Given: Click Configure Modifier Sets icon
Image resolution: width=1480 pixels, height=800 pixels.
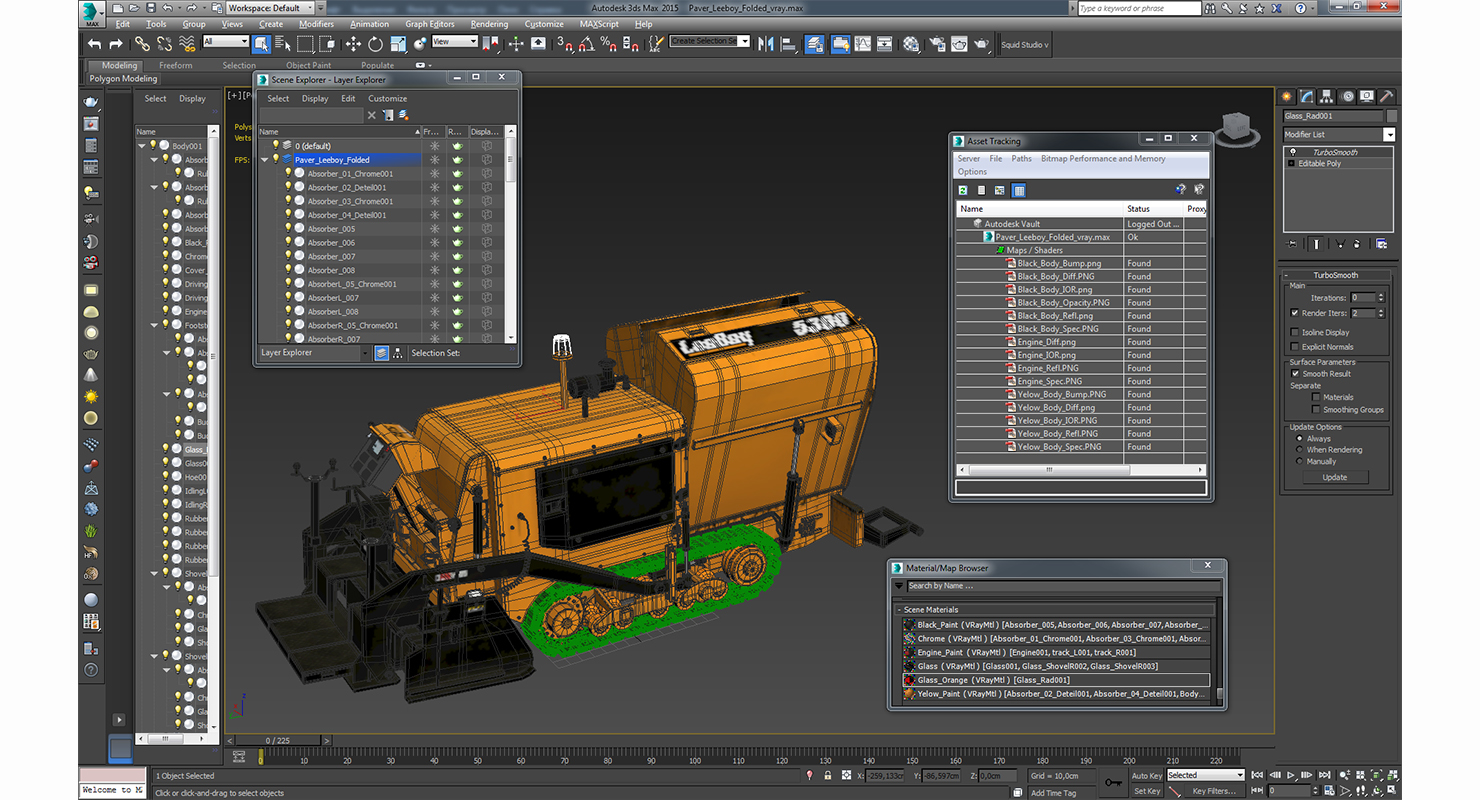Looking at the screenshot, I should coord(1381,243).
